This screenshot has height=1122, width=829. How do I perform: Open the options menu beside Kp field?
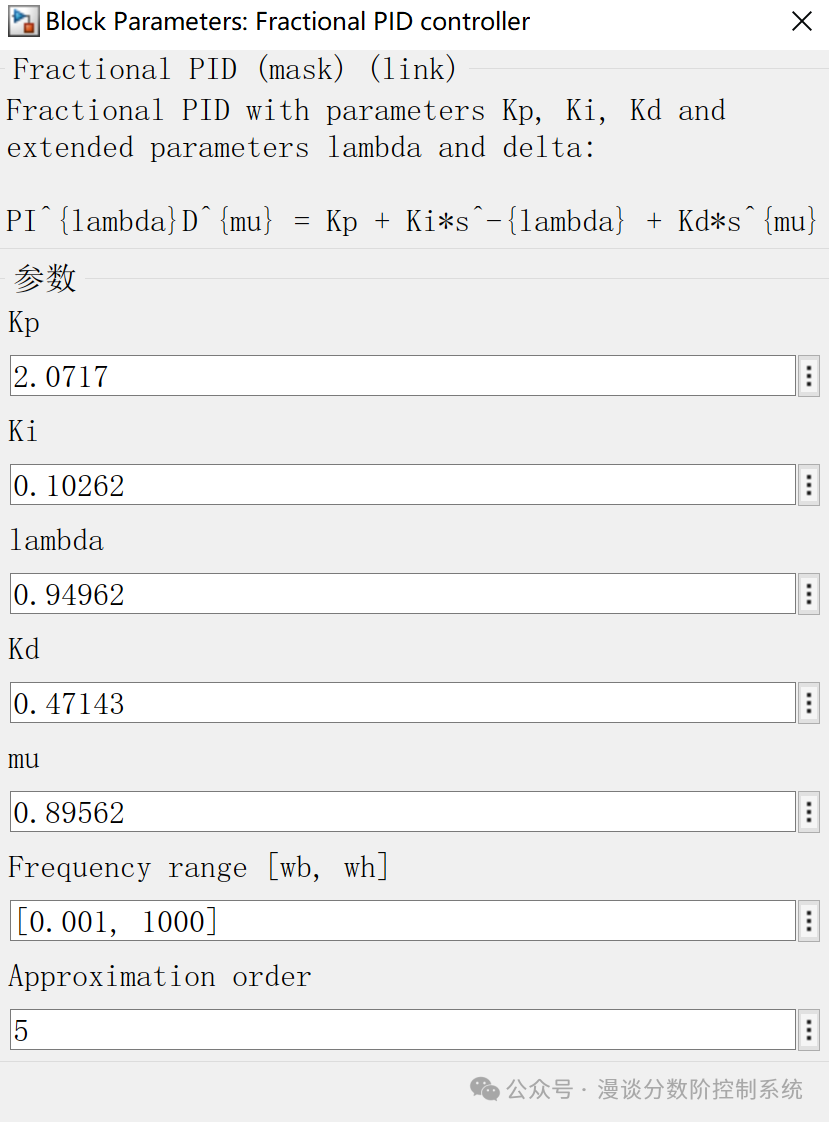[808, 376]
